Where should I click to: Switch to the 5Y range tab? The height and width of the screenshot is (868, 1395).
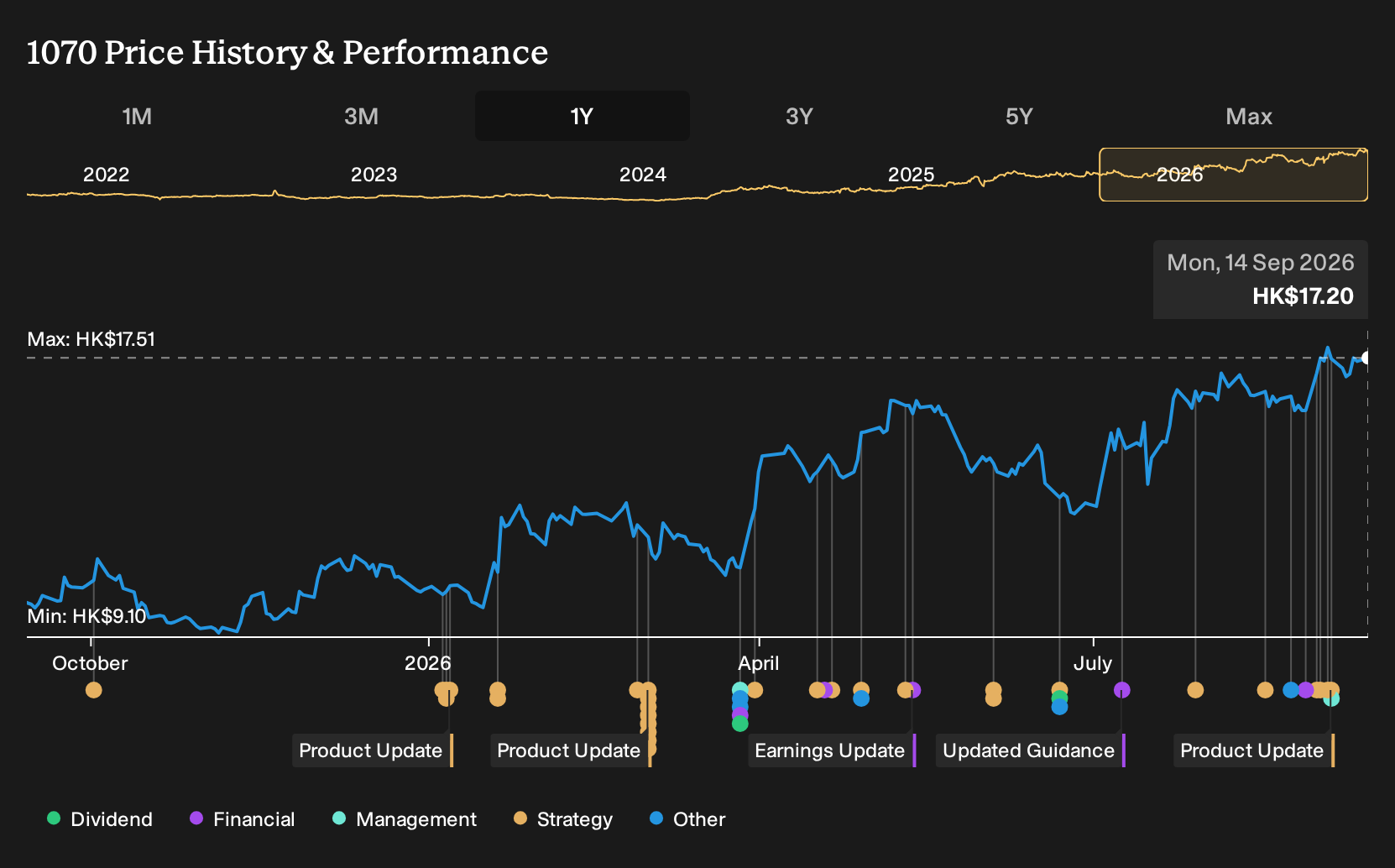coord(1019,116)
